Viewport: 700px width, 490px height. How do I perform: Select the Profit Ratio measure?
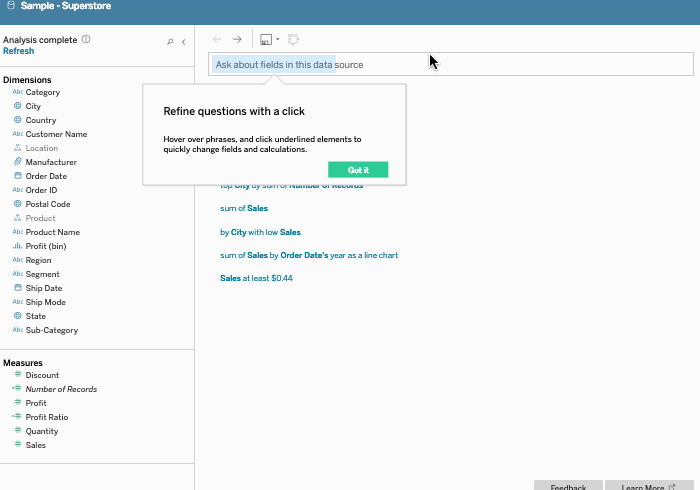click(x=46, y=417)
